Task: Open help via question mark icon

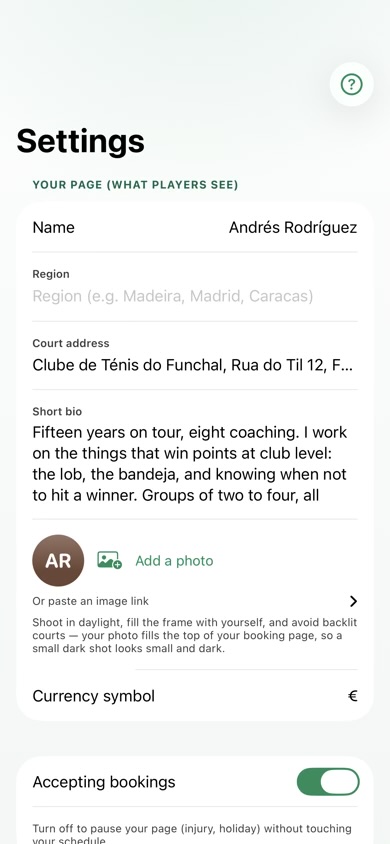Action: (352, 84)
